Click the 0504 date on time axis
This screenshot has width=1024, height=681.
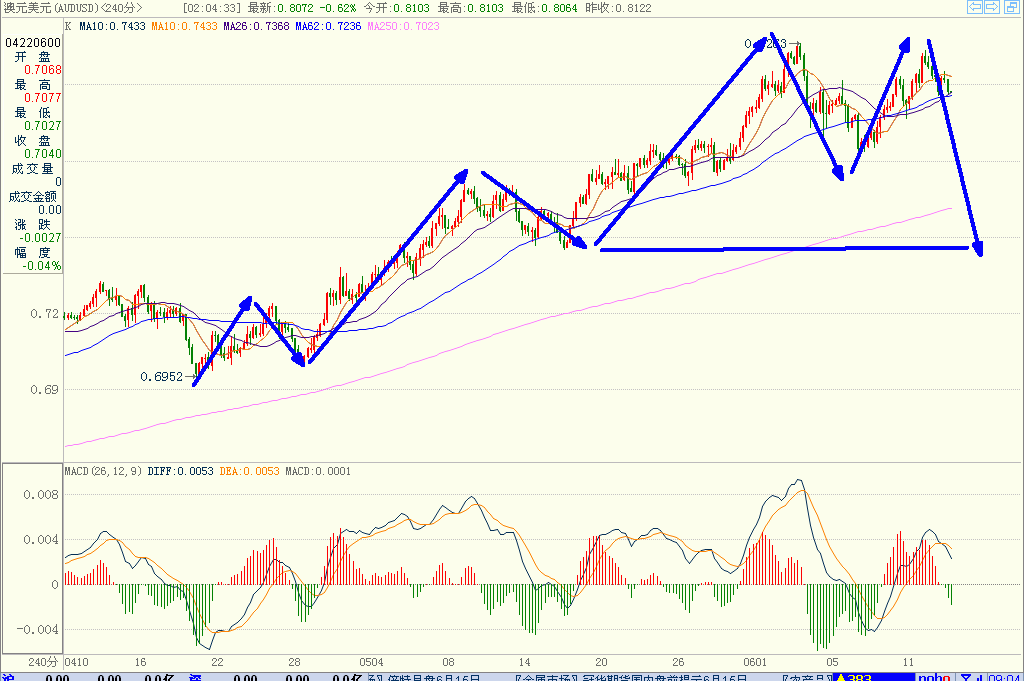371,662
